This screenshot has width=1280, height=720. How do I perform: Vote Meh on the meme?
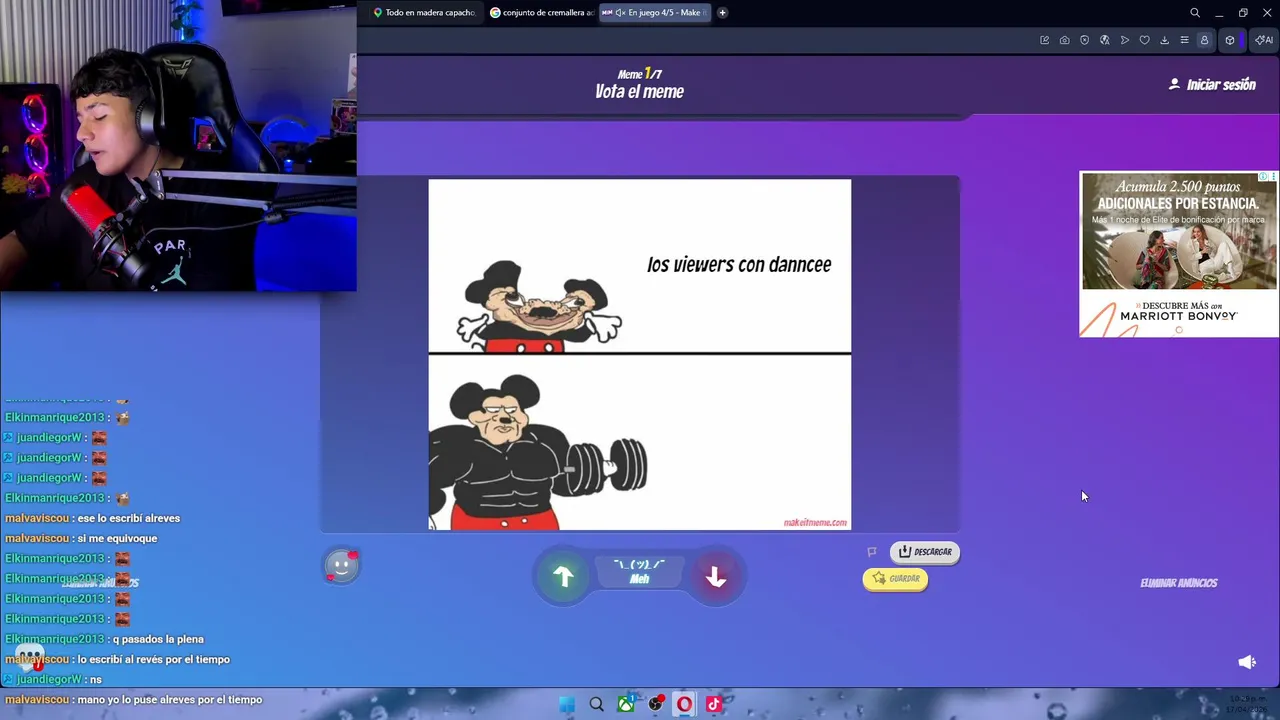pyautogui.click(x=639, y=573)
